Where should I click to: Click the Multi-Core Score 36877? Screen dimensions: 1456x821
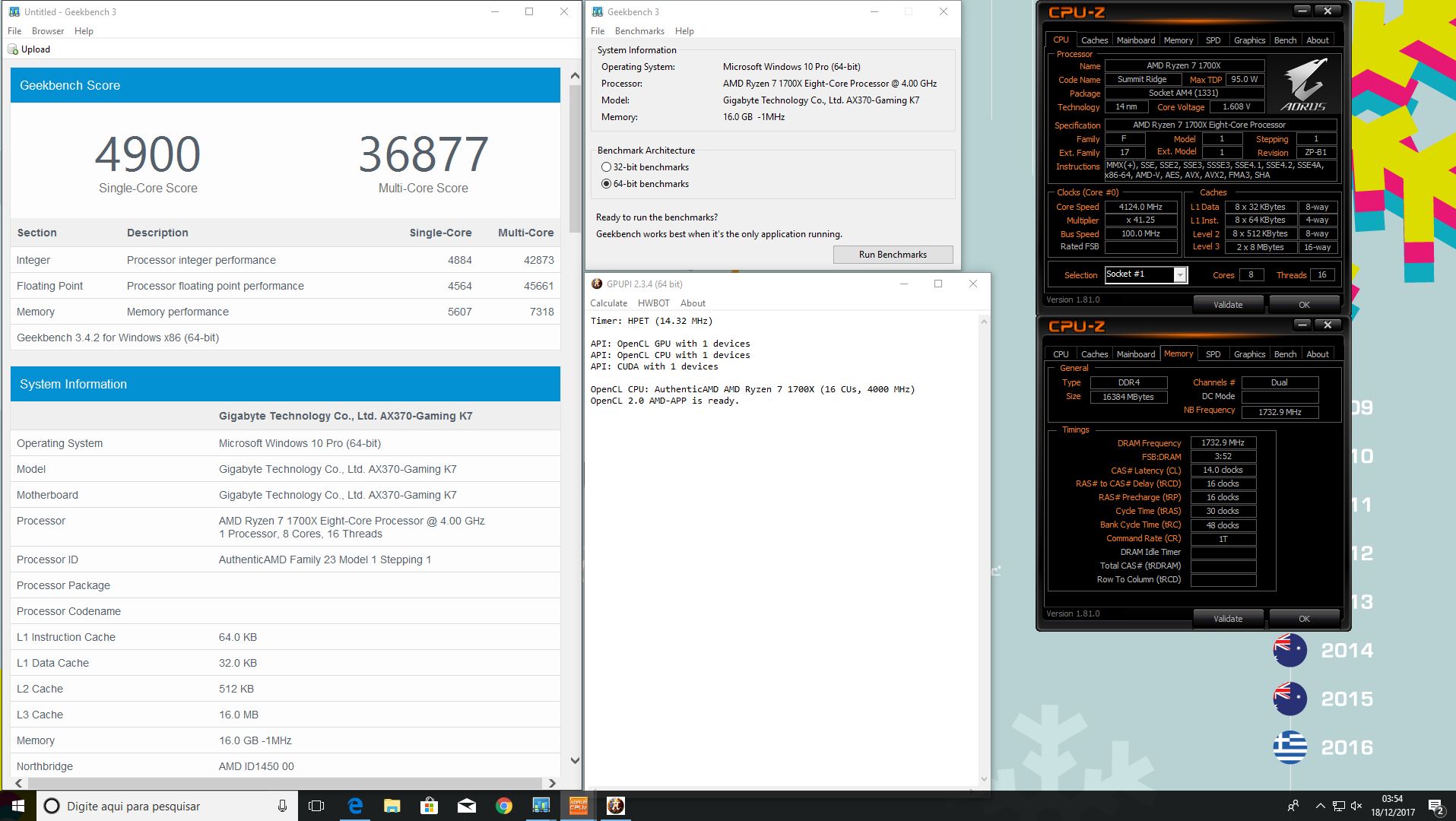(423, 154)
